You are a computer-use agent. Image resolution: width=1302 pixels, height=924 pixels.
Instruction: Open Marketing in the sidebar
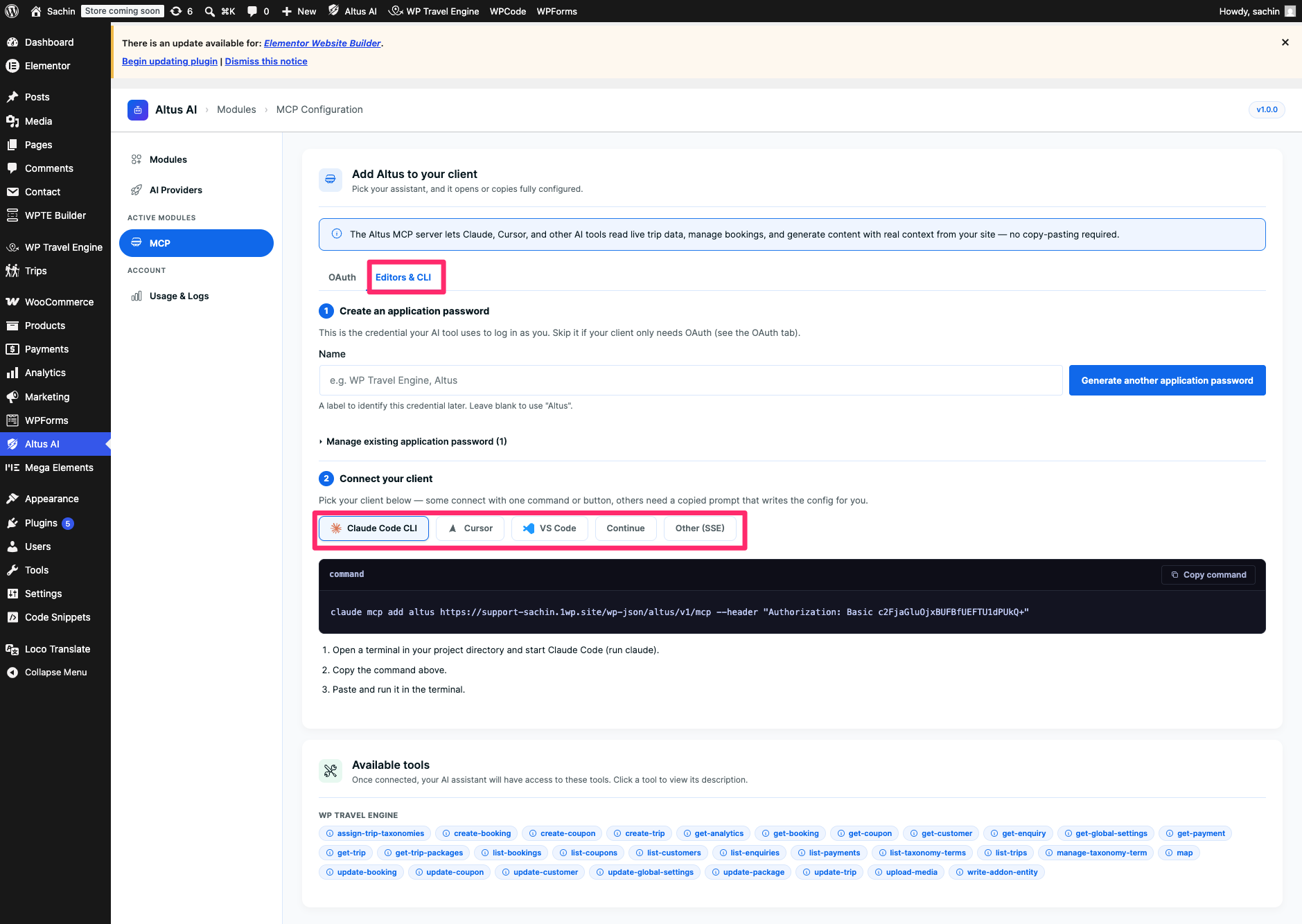pyautogui.click(x=55, y=397)
